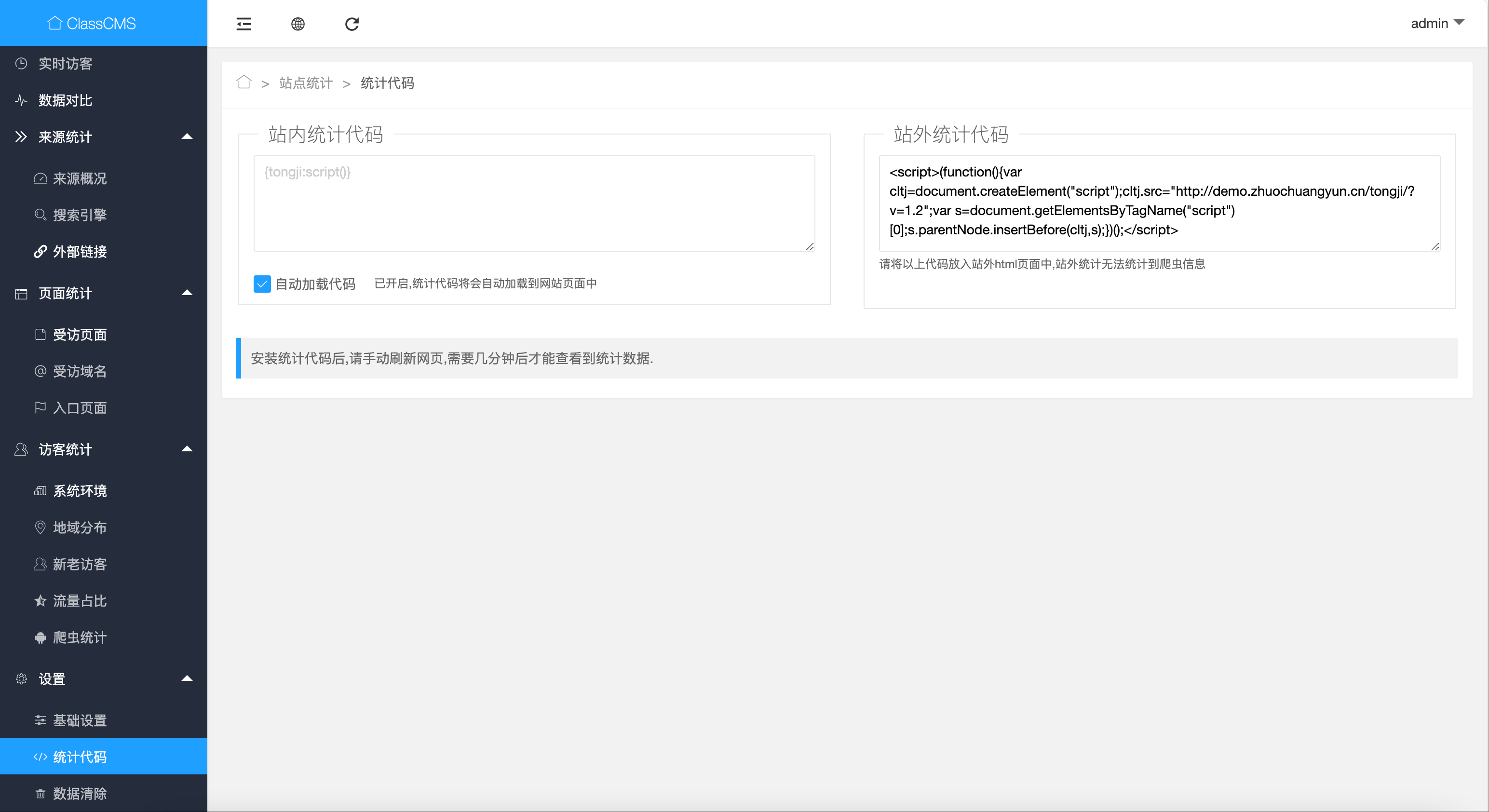Open 基础设置 sidebar entry
1489x812 pixels.
(x=104, y=720)
